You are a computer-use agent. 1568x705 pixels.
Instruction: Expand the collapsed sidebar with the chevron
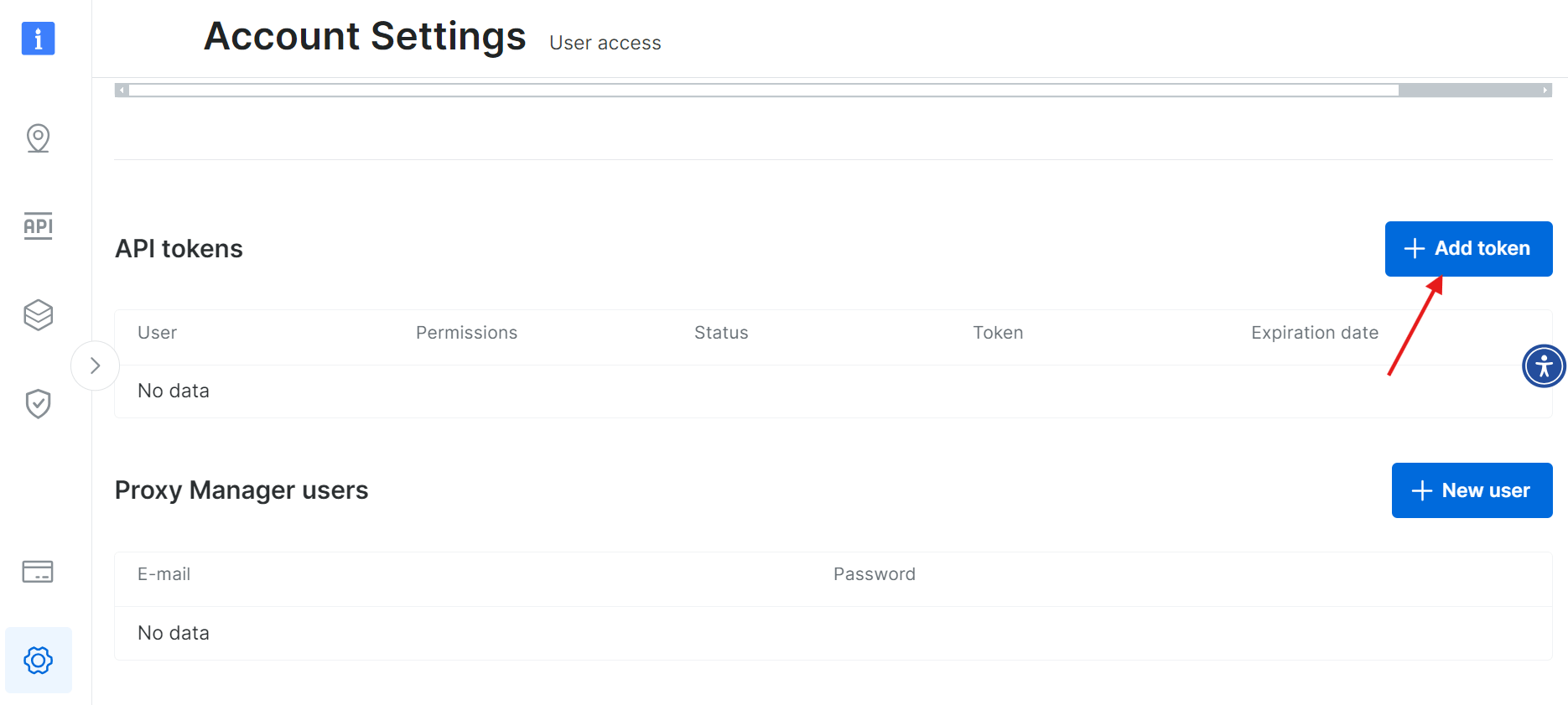(x=95, y=365)
